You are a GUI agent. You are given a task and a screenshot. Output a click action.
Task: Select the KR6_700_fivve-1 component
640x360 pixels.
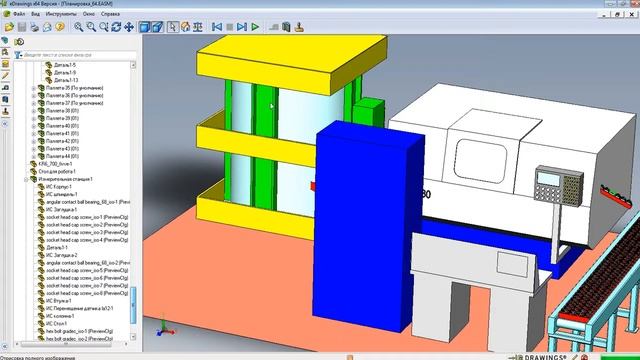pos(55,164)
